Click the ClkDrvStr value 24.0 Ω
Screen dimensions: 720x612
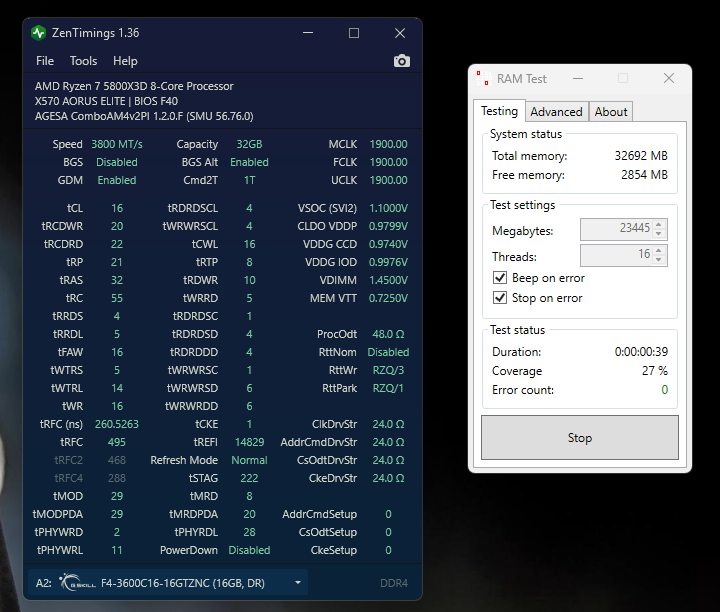tap(388, 424)
